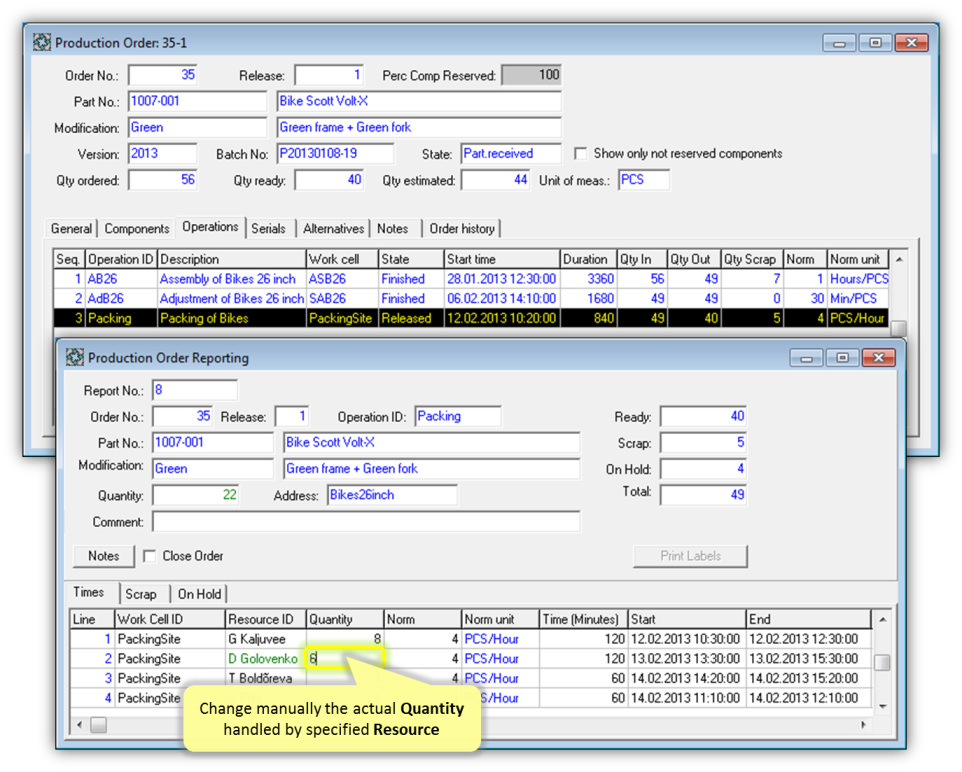Image resolution: width=962 pixels, height=772 pixels.
Task: Click the Version field showing 2013
Action: [163, 153]
